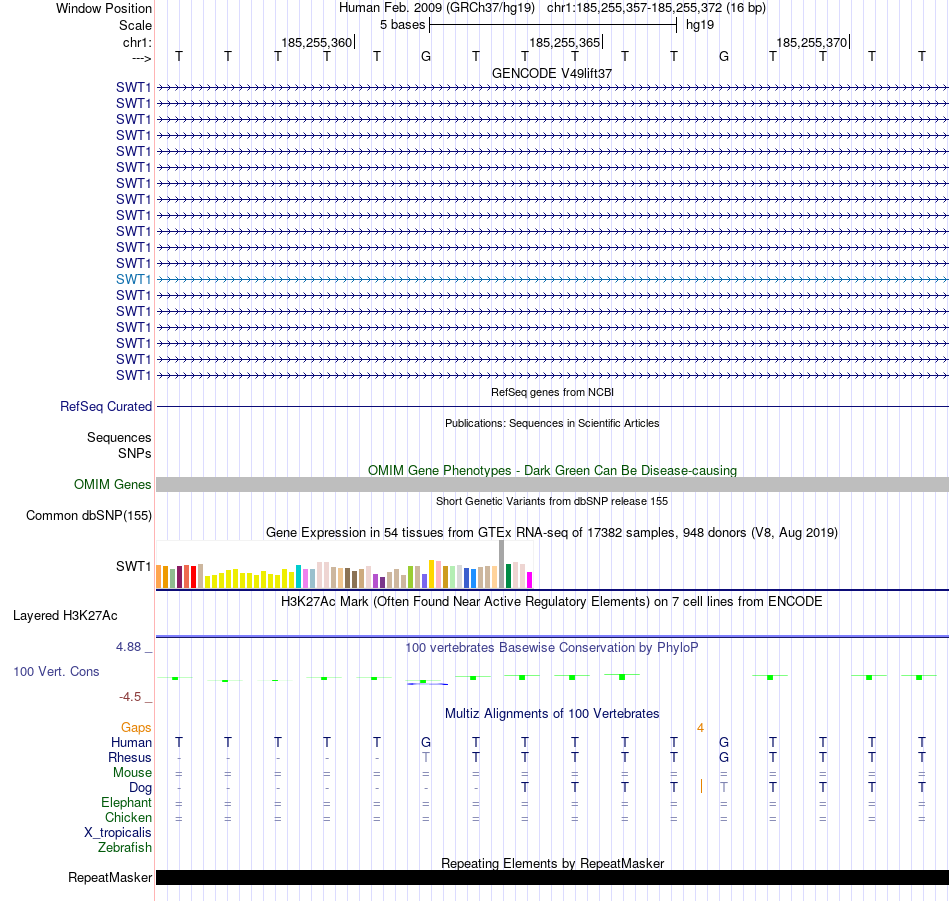Image resolution: width=950 pixels, height=901 pixels.
Task: Click the cyan bar in the GTEx chart
Action: pyautogui.click(x=298, y=576)
